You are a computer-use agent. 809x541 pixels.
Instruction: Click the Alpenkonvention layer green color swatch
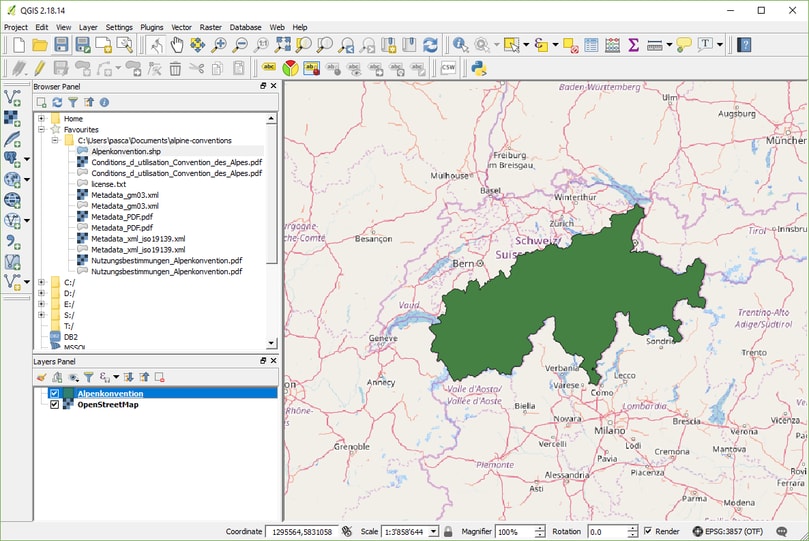[68, 394]
